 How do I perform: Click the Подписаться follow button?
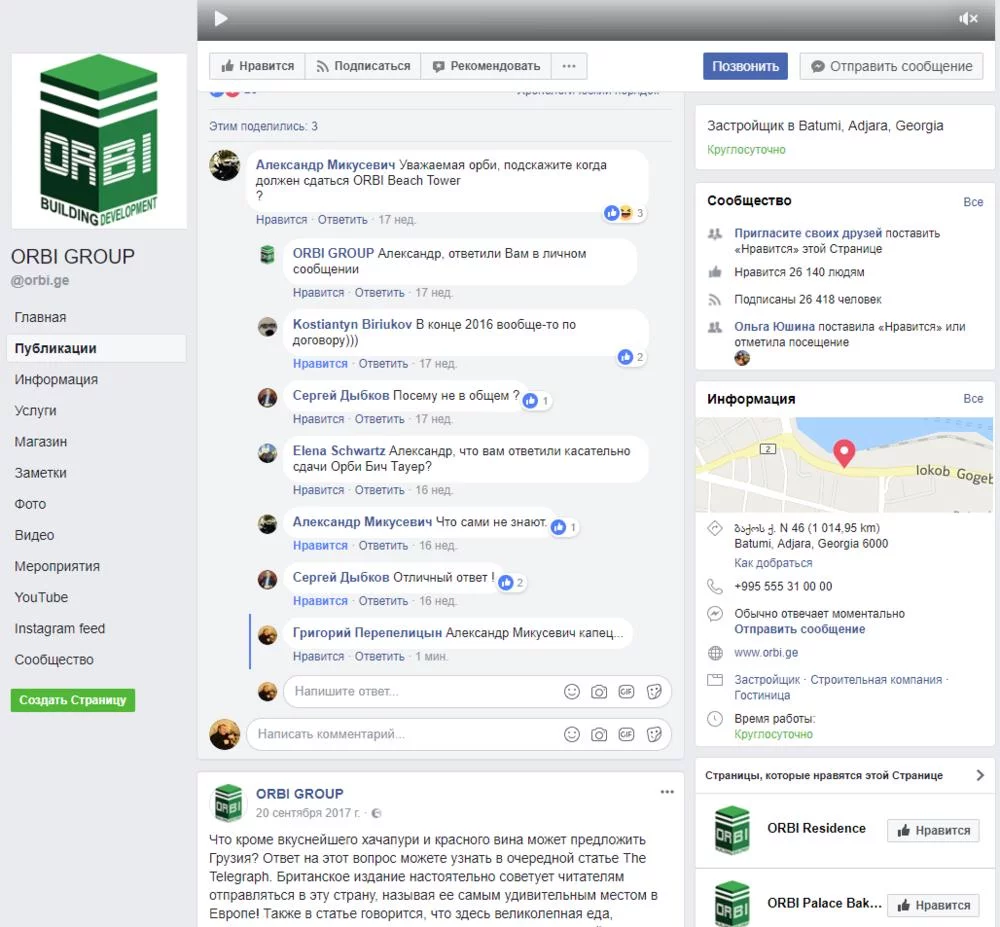[363, 66]
